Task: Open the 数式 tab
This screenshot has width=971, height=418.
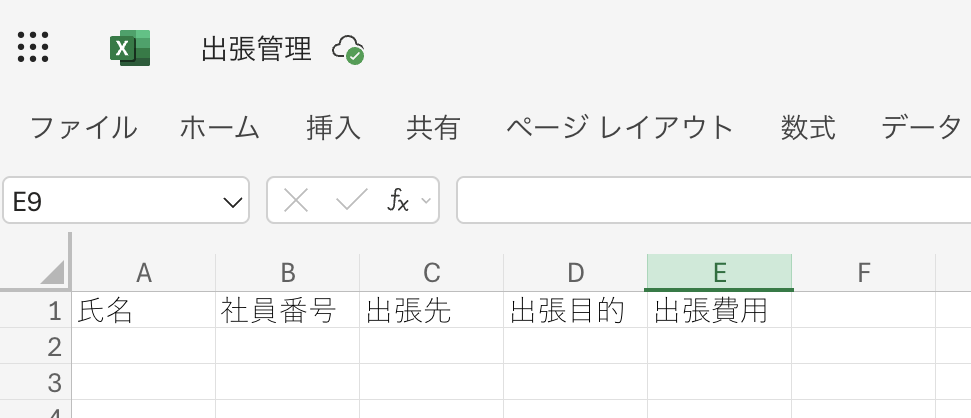Action: (x=808, y=127)
